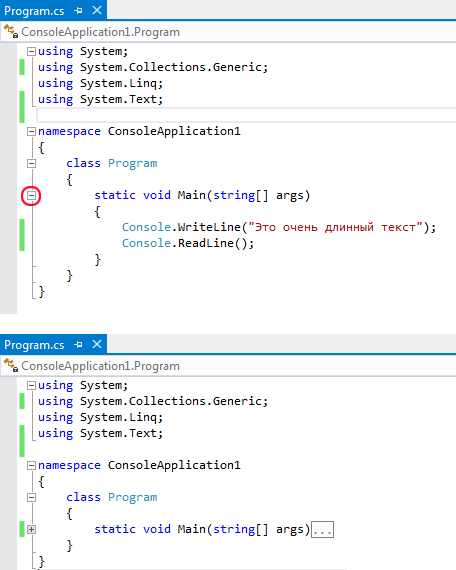Click 'string[] args' parameter in the upper editor
The image size is (456, 570).
(x=259, y=195)
